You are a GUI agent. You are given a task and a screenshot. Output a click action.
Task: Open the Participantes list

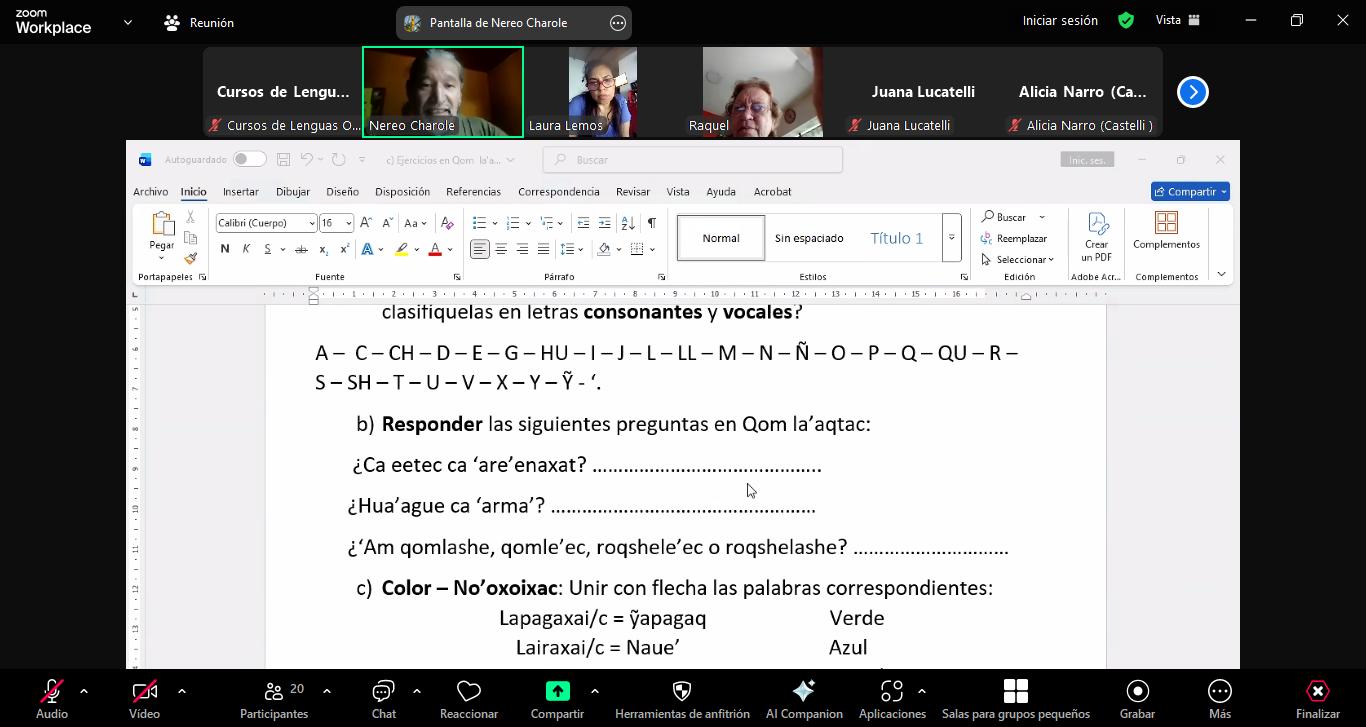coord(273,692)
